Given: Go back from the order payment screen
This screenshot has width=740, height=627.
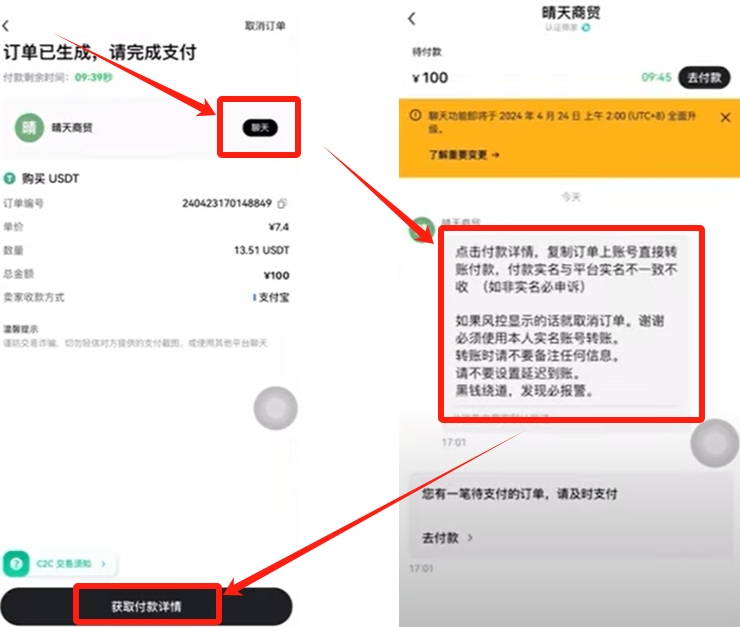Looking at the screenshot, I should pos(6,26).
